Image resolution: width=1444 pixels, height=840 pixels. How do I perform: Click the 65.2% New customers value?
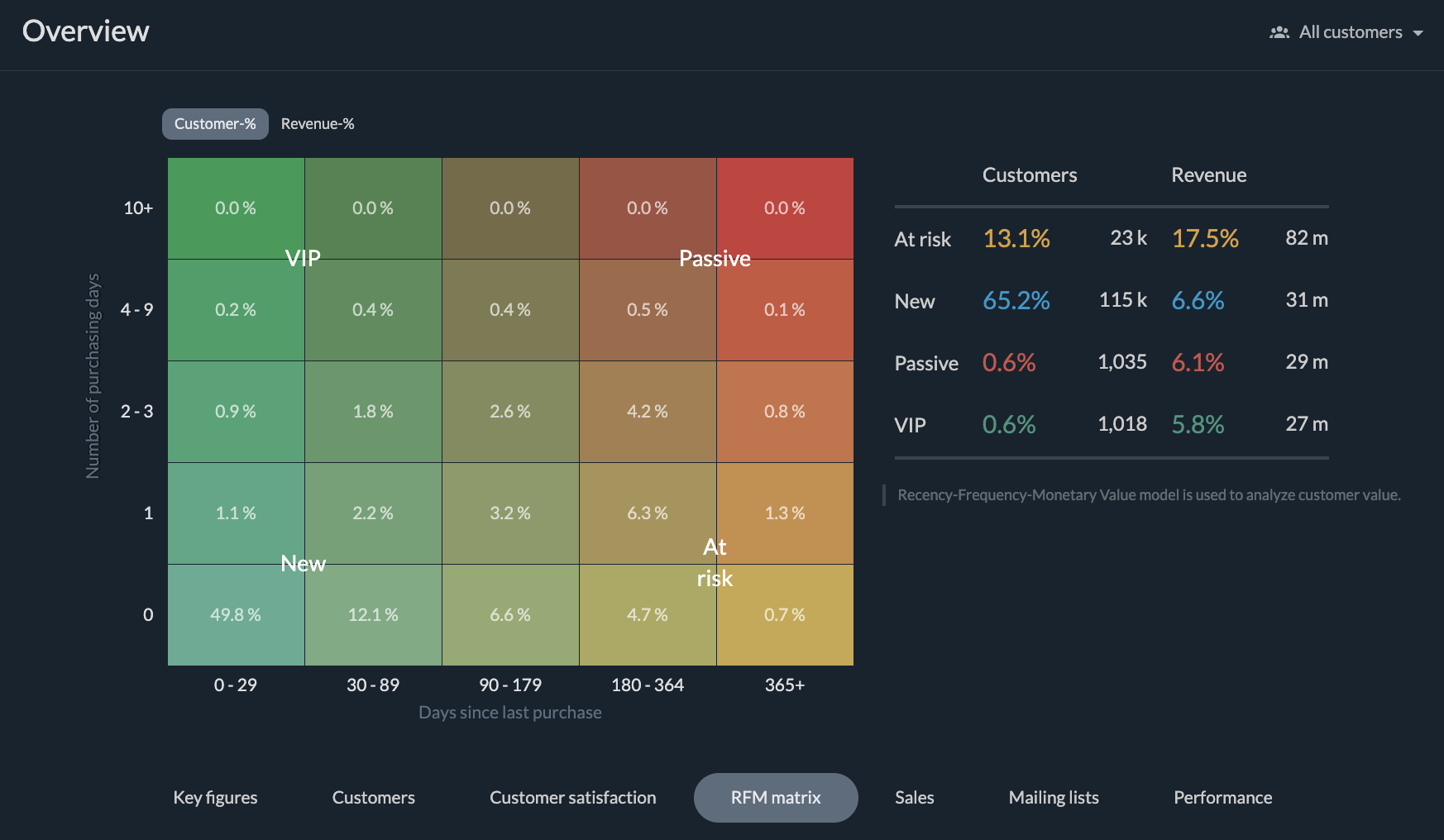click(x=1016, y=301)
